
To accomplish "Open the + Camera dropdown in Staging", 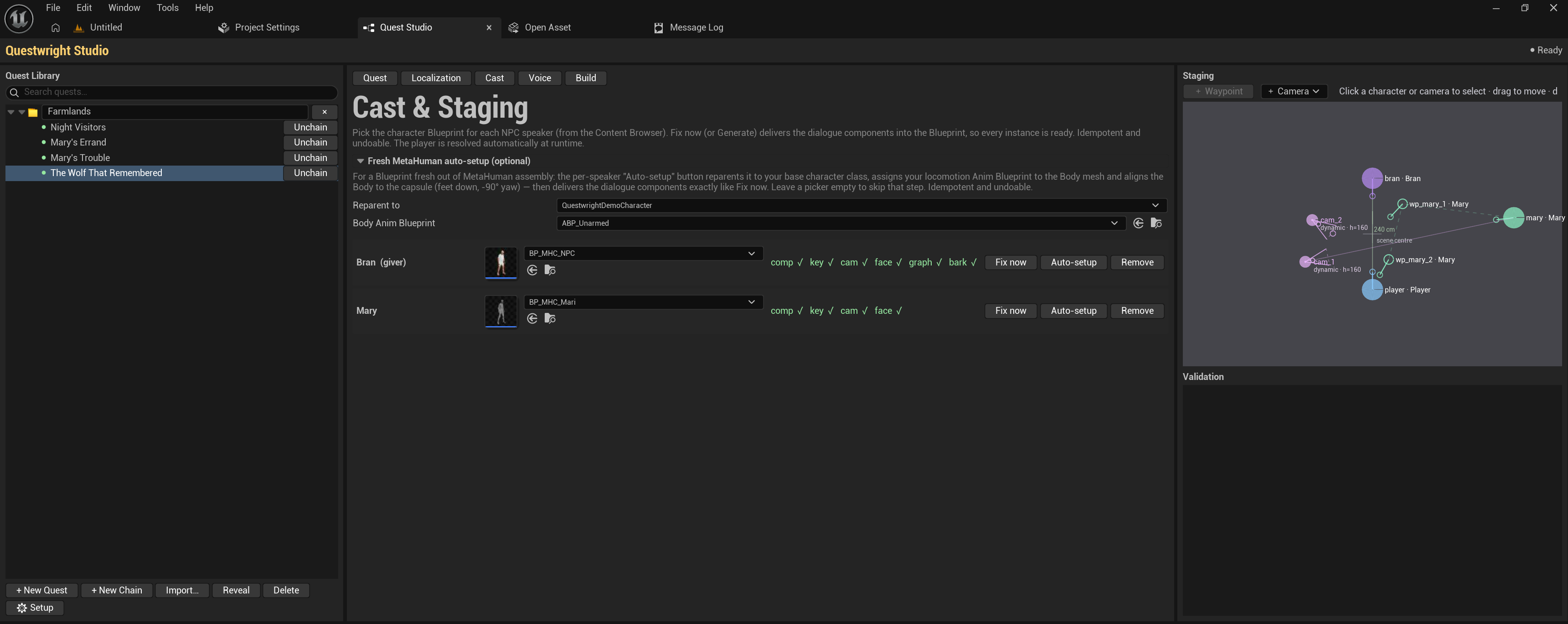I will pos(1294,91).
